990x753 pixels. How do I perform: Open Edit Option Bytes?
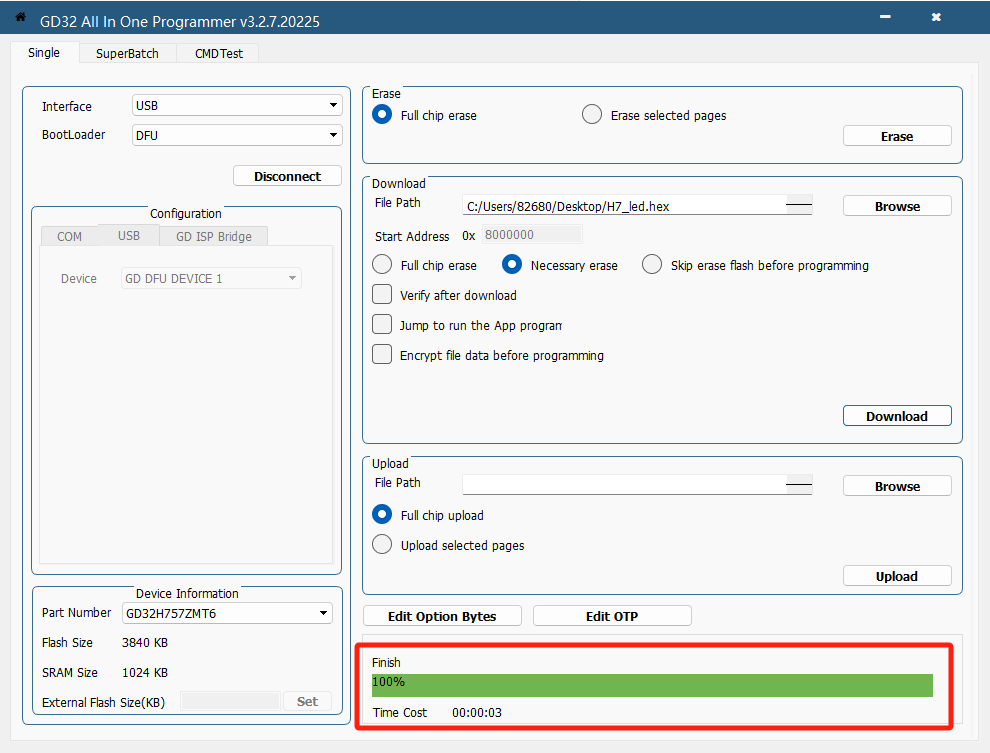pos(442,616)
